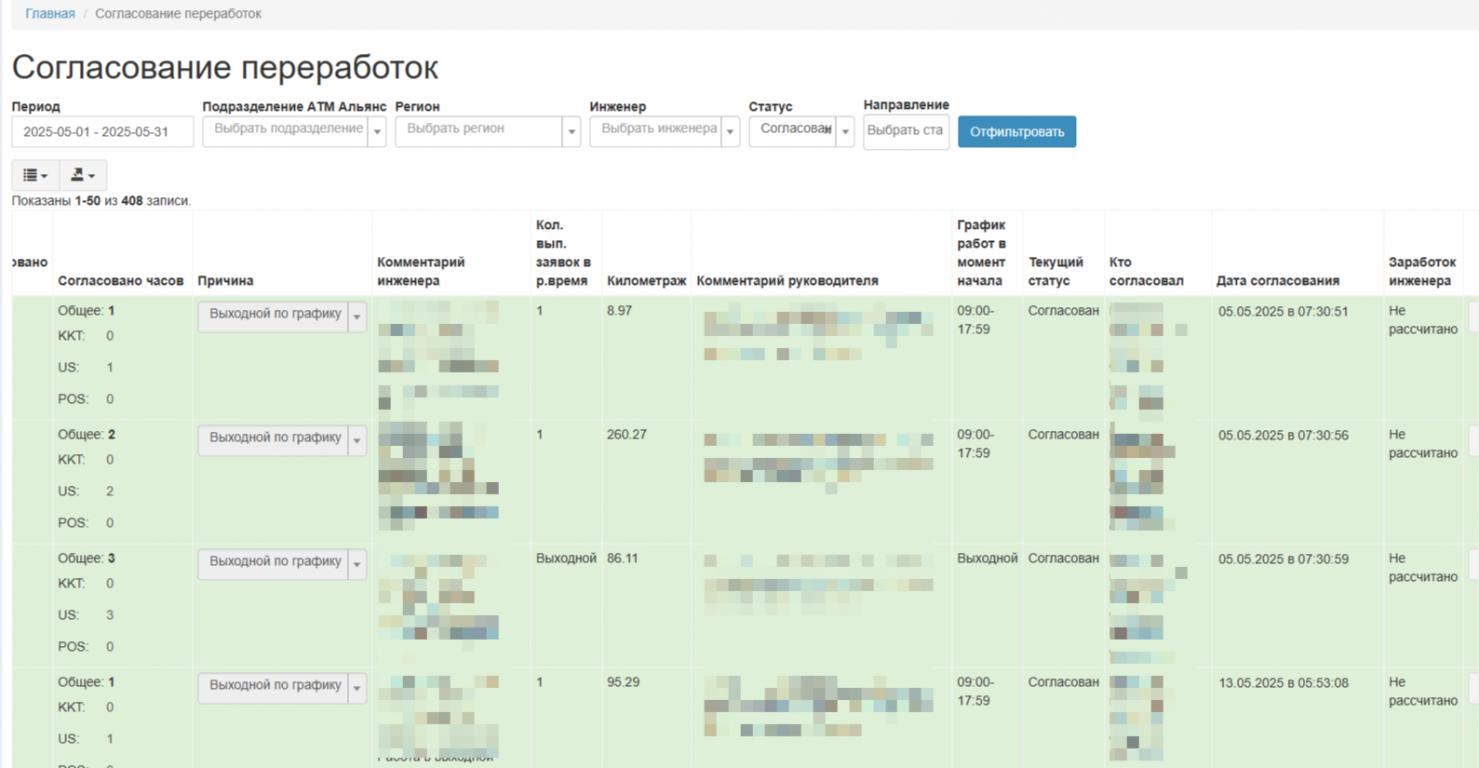Image resolution: width=1479 pixels, height=768 pixels.
Task: Click the Направление filter field
Action: pyautogui.click(x=905, y=132)
